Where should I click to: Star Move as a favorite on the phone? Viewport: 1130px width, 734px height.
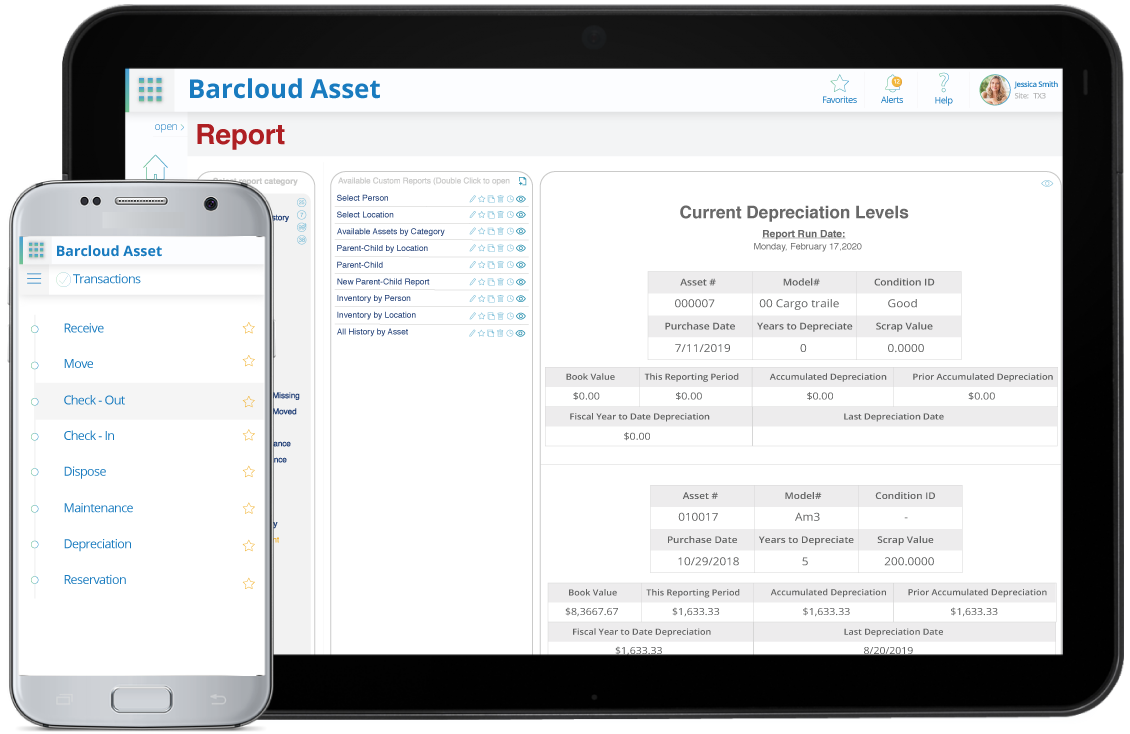249,361
